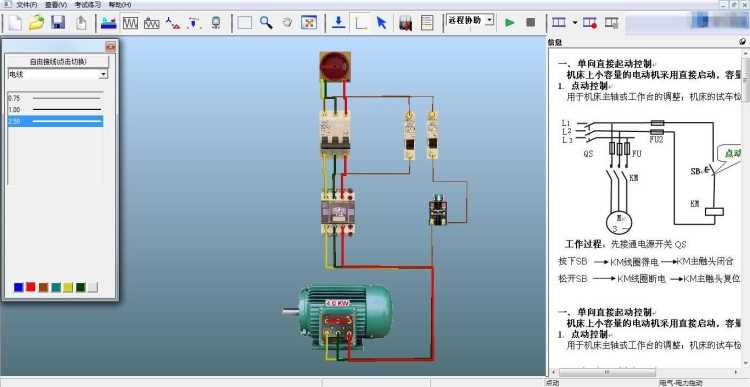The width and height of the screenshot is (750, 387).
Task: Click the blue download arrow icon
Action: coord(339,22)
